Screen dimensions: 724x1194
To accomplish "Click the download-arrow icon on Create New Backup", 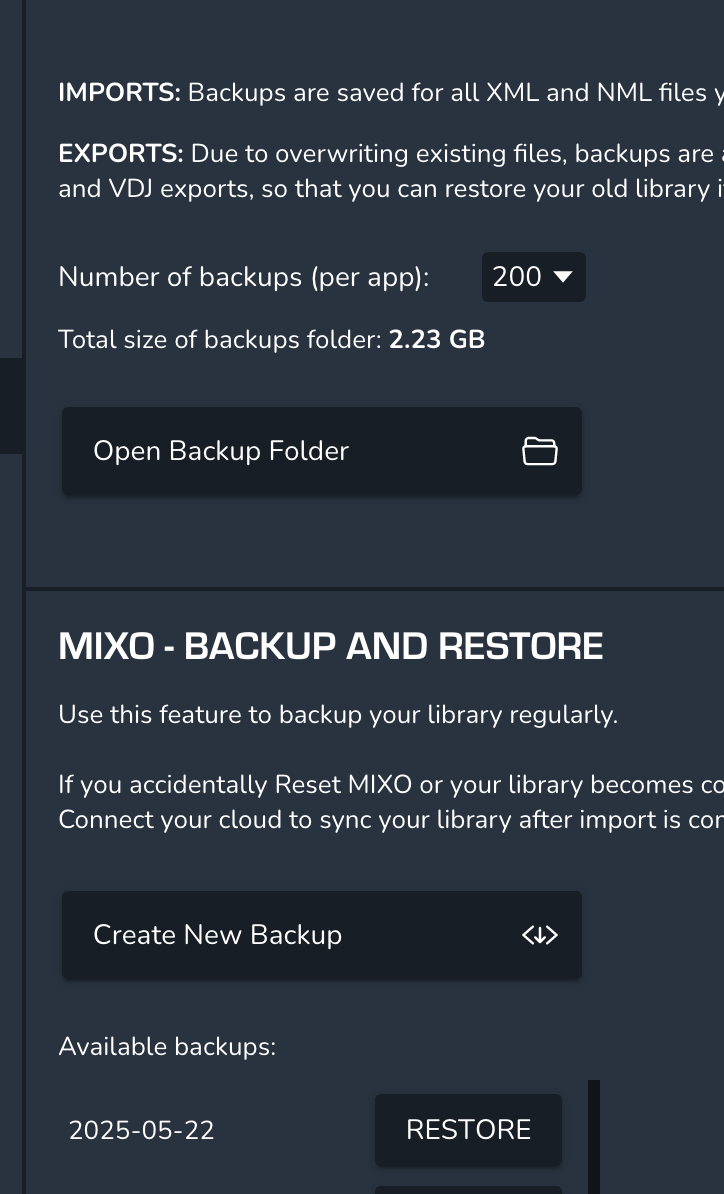I will [540, 935].
